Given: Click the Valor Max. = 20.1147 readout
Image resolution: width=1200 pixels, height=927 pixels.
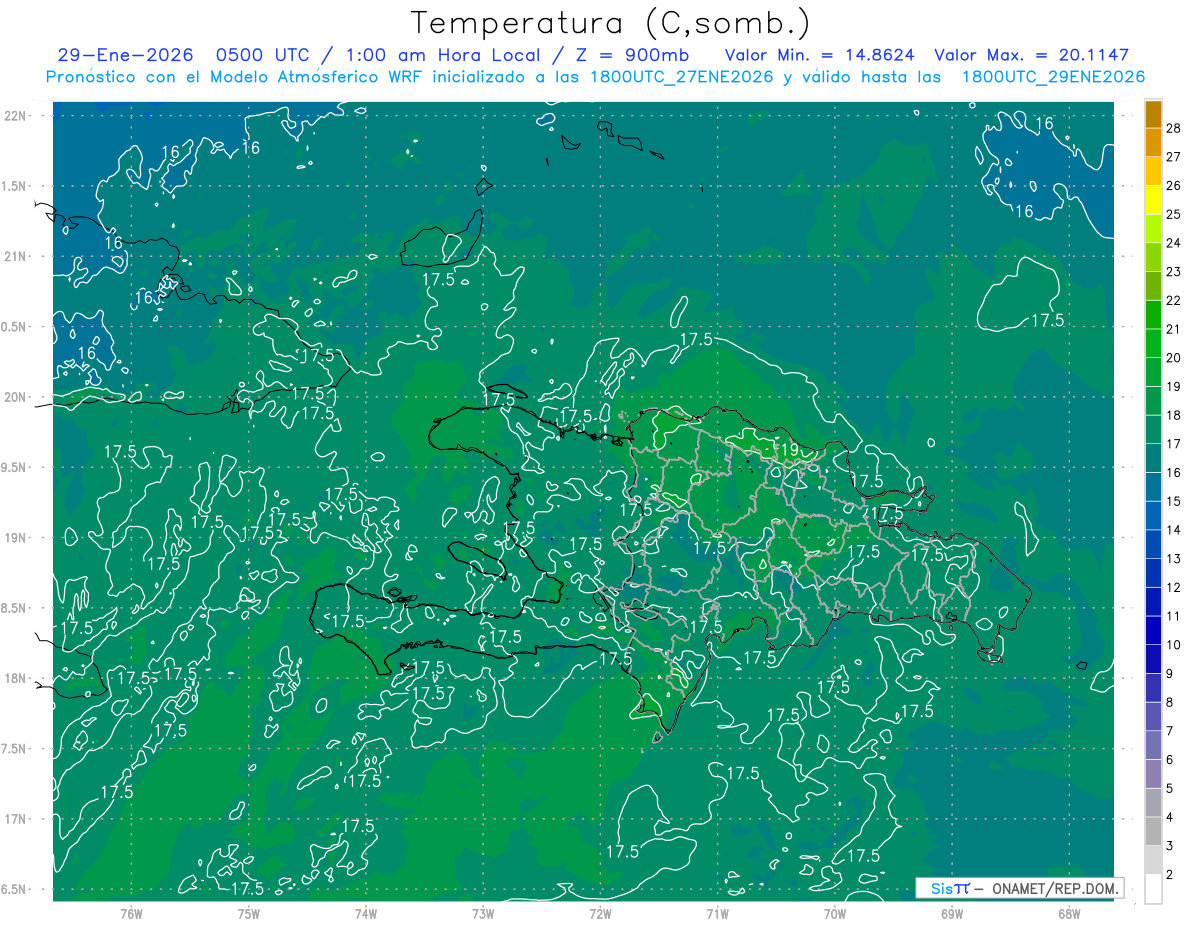Looking at the screenshot, I should pyautogui.click(x=1032, y=55).
